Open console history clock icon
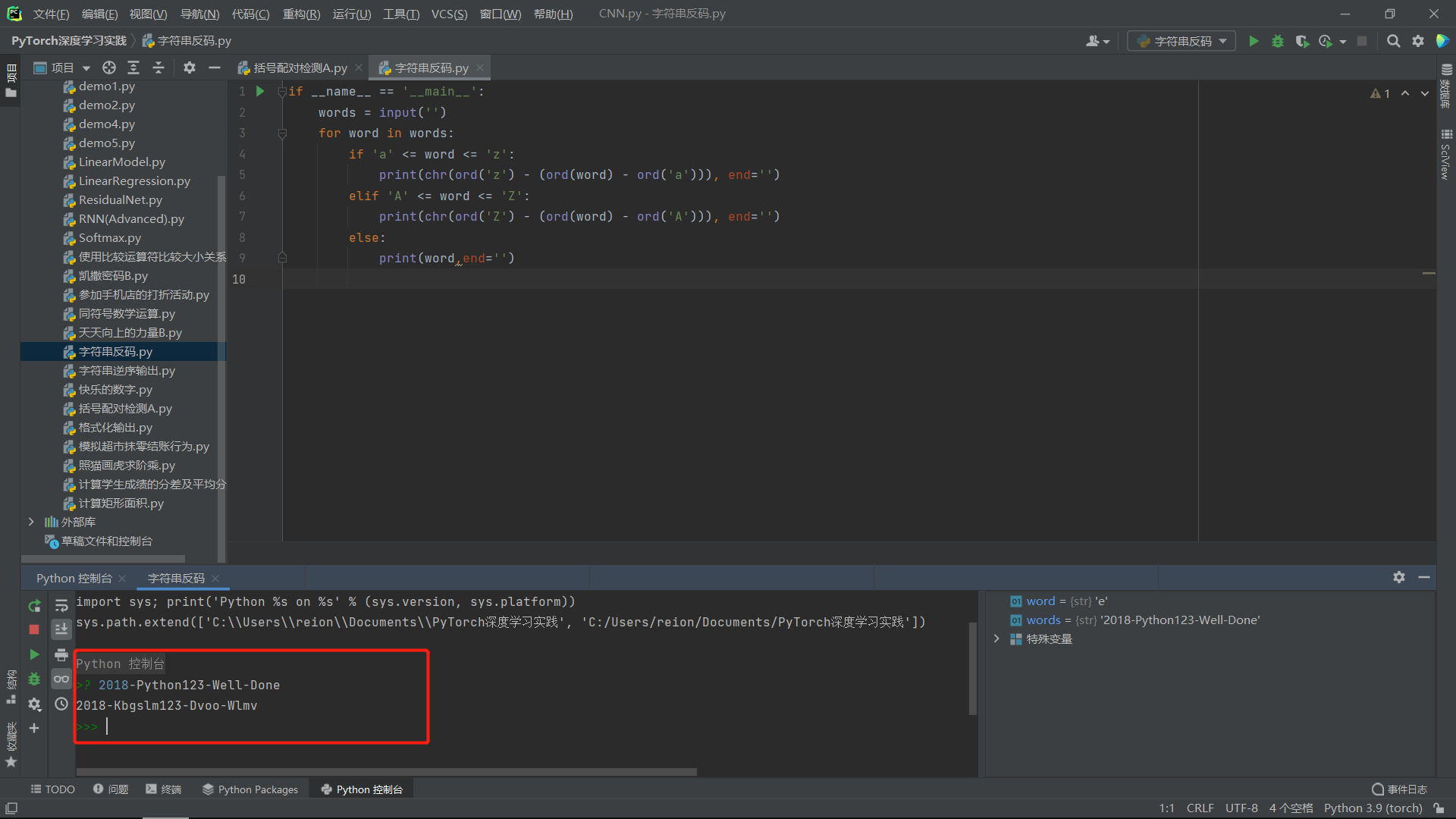This screenshot has height=819, width=1456. [61, 704]
